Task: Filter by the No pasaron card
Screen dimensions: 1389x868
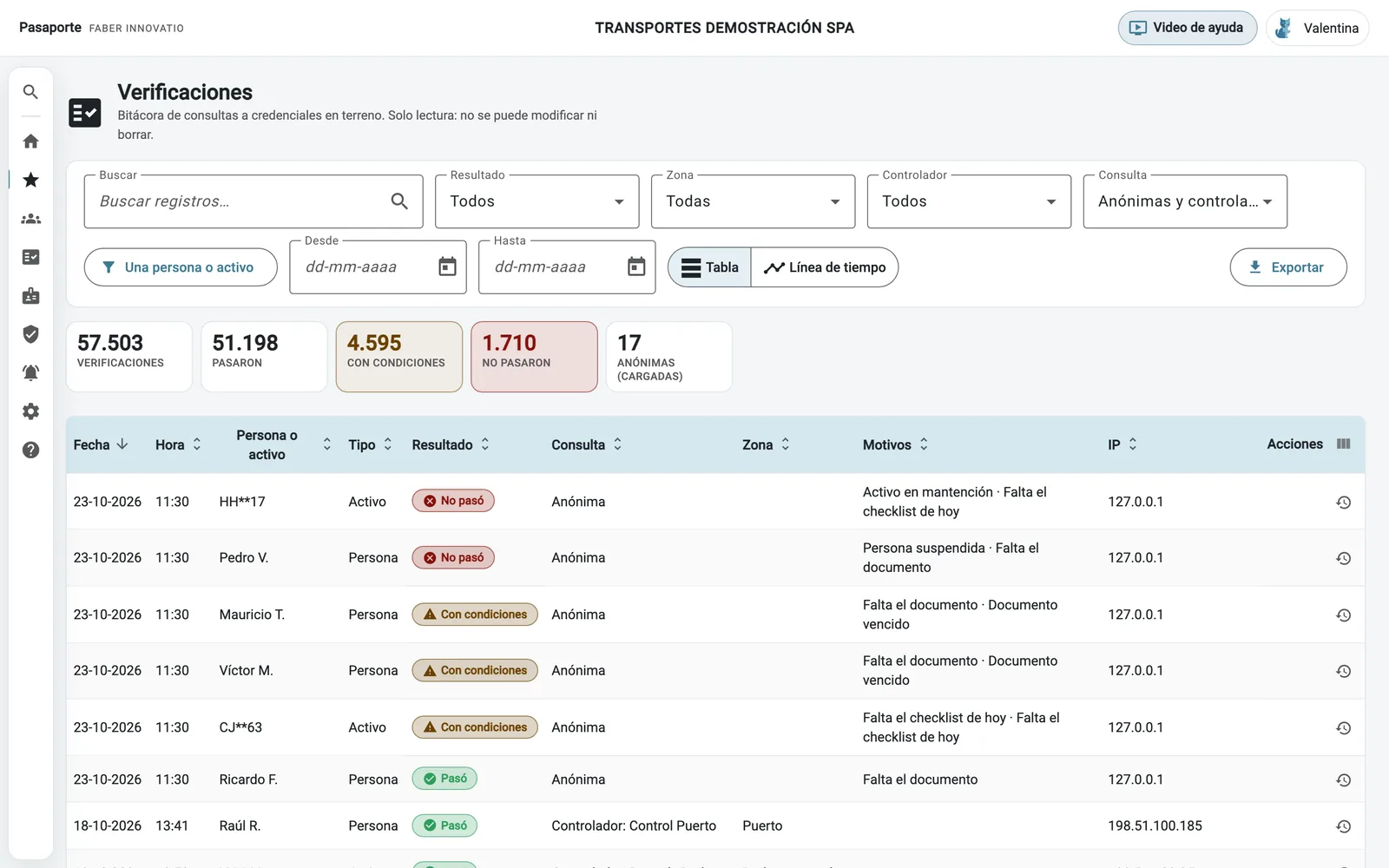Action: click(x=534, y=357)
